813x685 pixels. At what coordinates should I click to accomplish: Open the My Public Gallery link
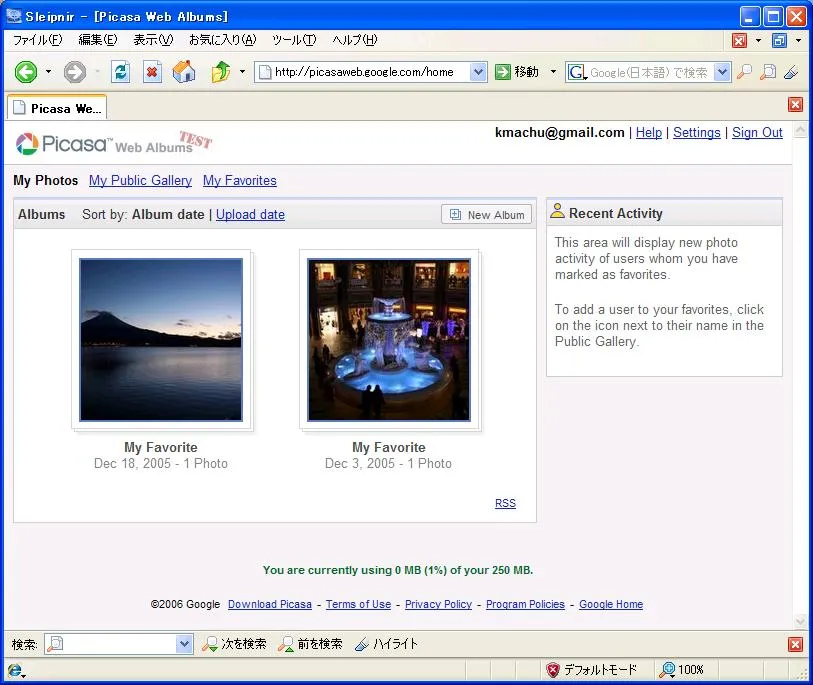click(x=140, y=181)
